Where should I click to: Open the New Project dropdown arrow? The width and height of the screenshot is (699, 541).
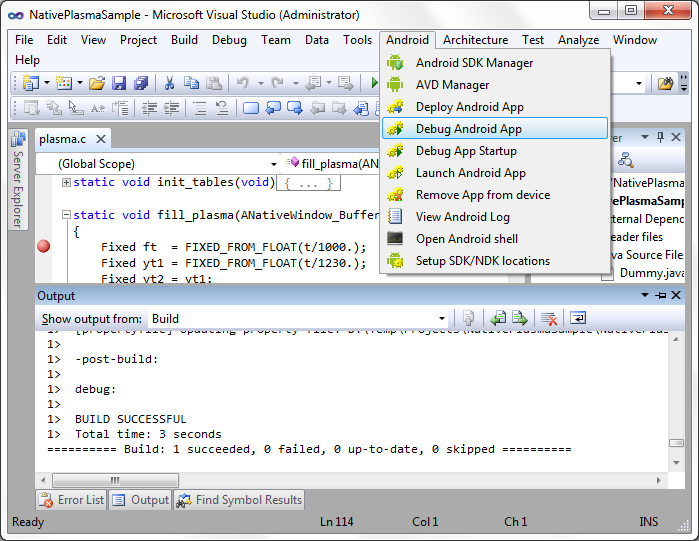pos(47,83)
